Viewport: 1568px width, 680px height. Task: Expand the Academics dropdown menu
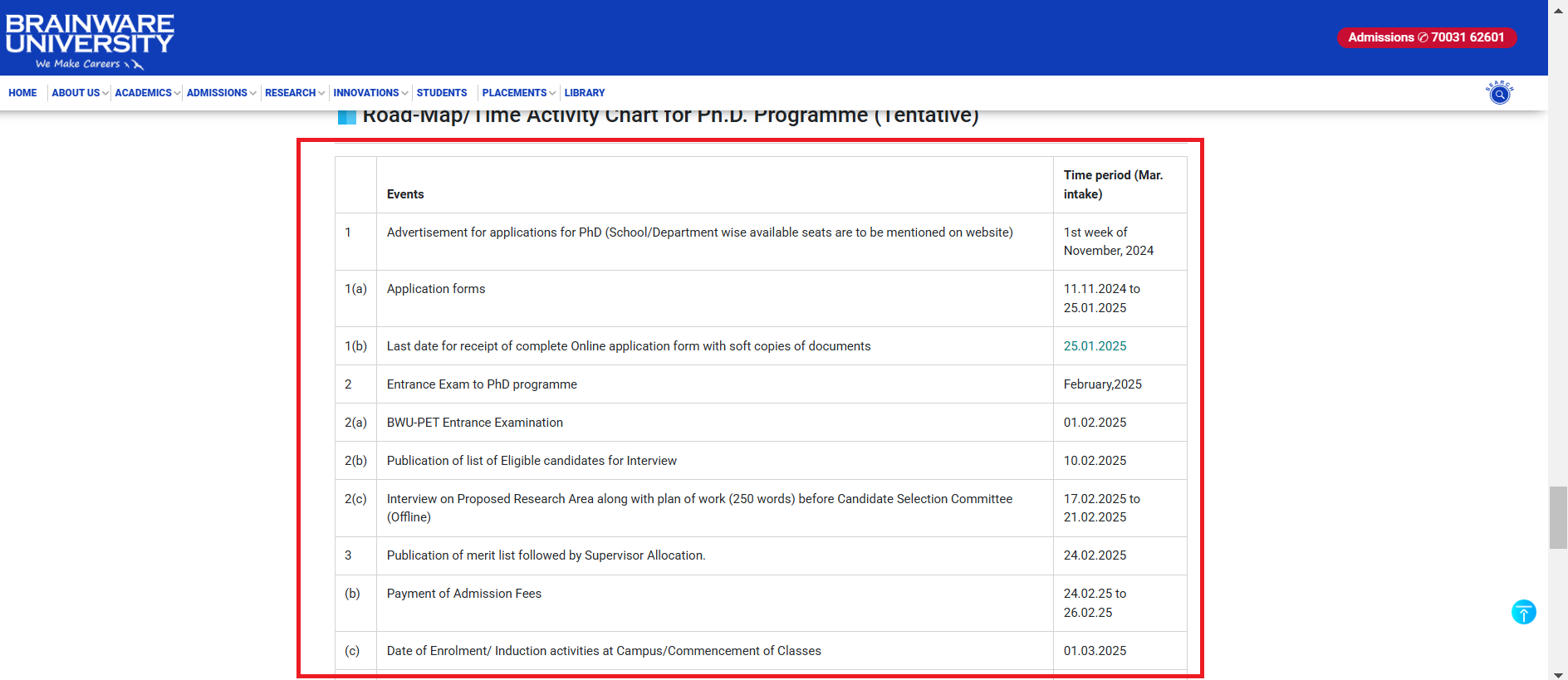pos(147,93)
